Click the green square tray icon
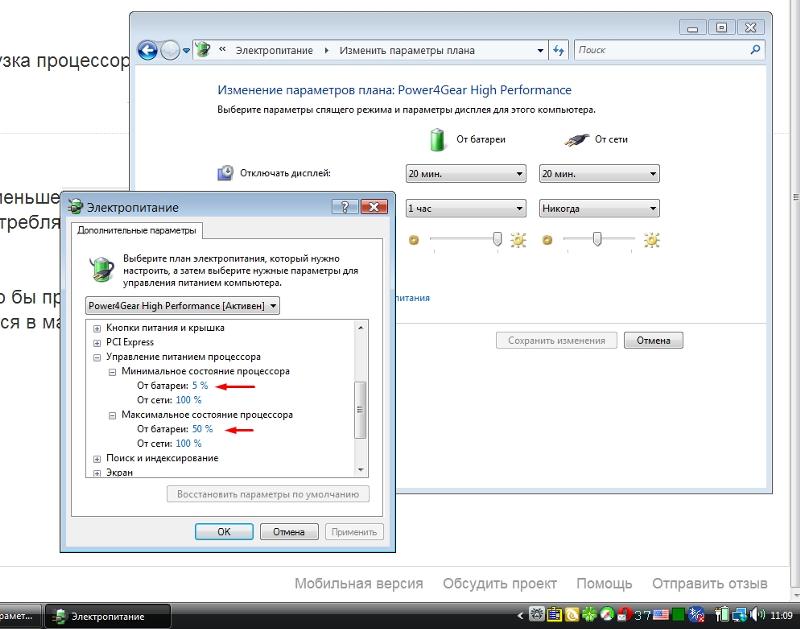800x629 pixels. [678, 615]
